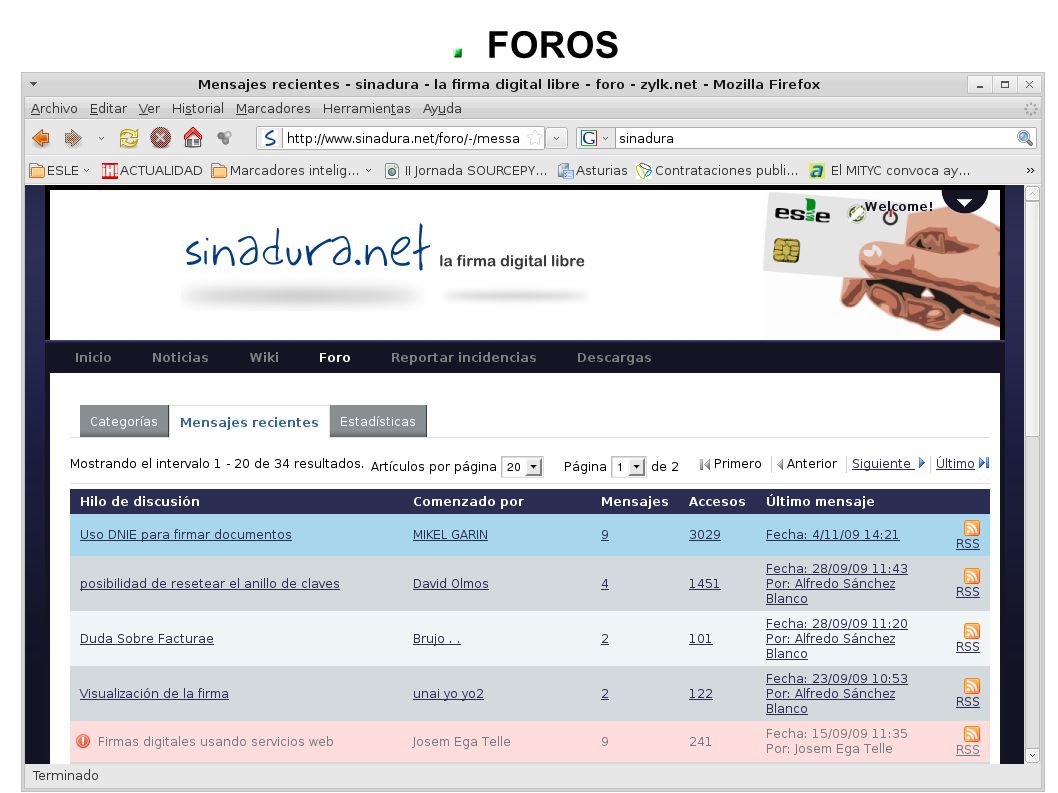Open the ACTUALIDAD bookmark
1058x793 pixels.
click(x=152, y=171)
